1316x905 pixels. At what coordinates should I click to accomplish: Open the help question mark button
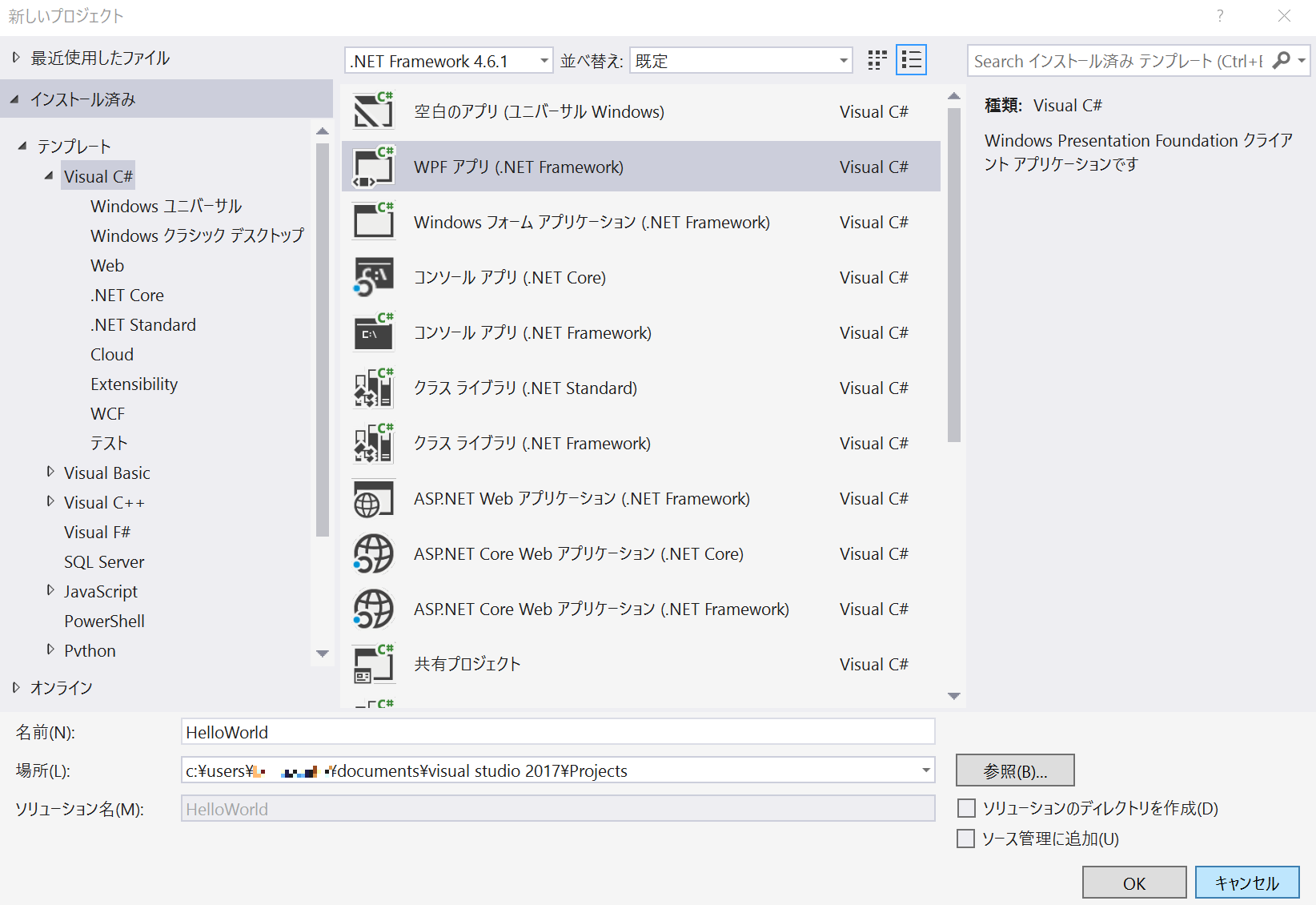1220,16
